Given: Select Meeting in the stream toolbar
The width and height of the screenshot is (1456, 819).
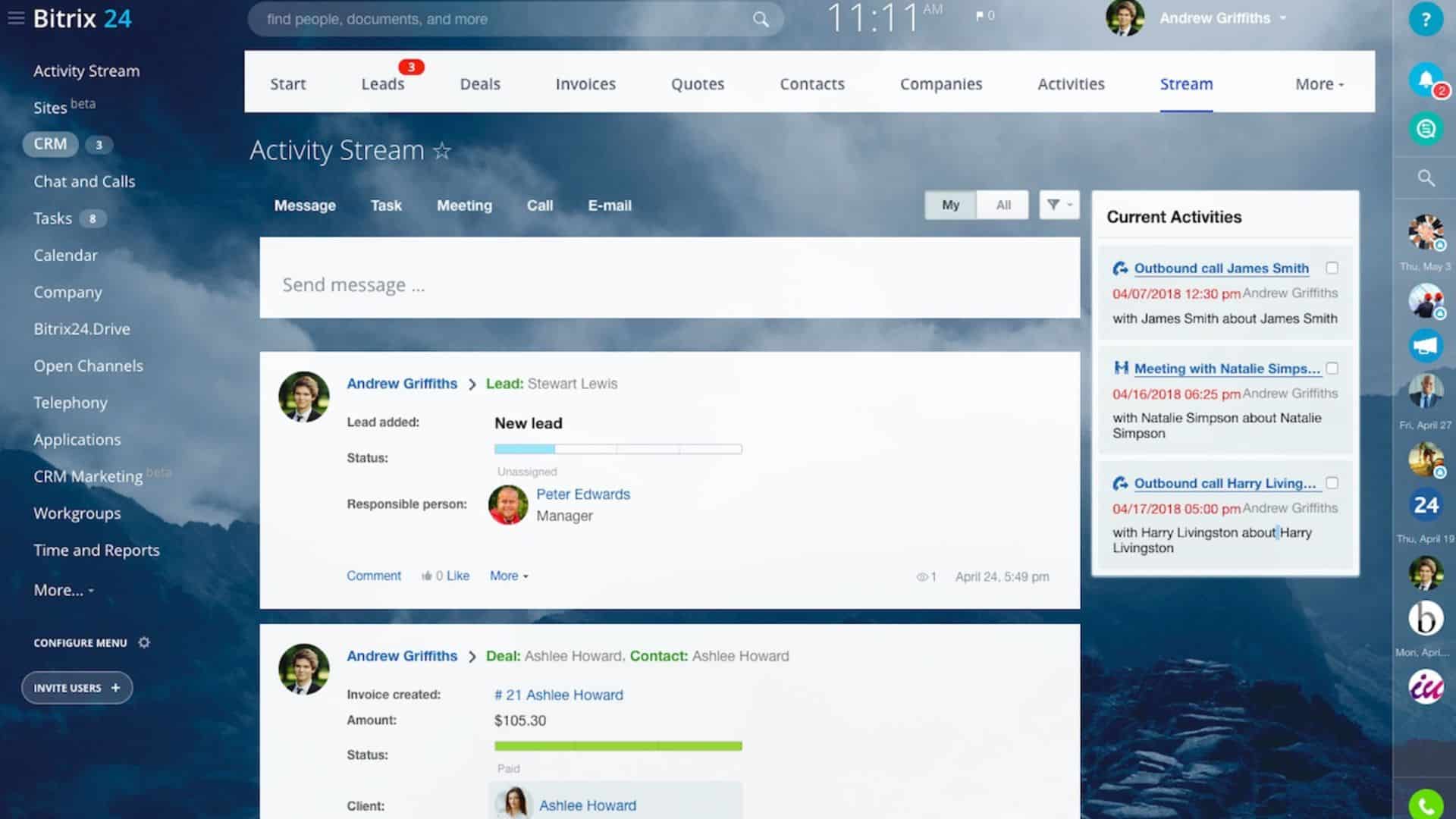Looking at the screenshot, I should [464, 206].
